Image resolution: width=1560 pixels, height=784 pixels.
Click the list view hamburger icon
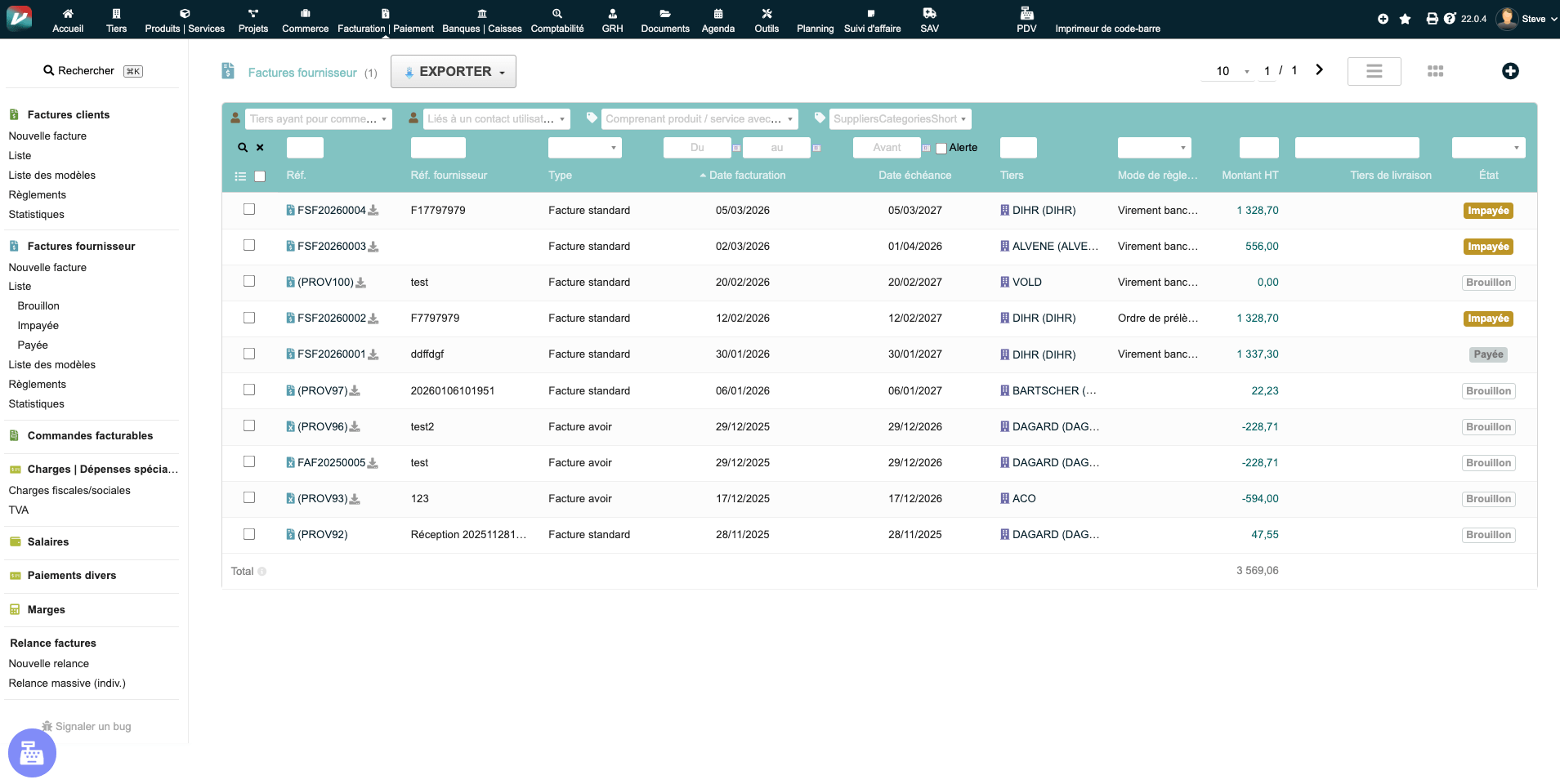[x=1374, y=71]
